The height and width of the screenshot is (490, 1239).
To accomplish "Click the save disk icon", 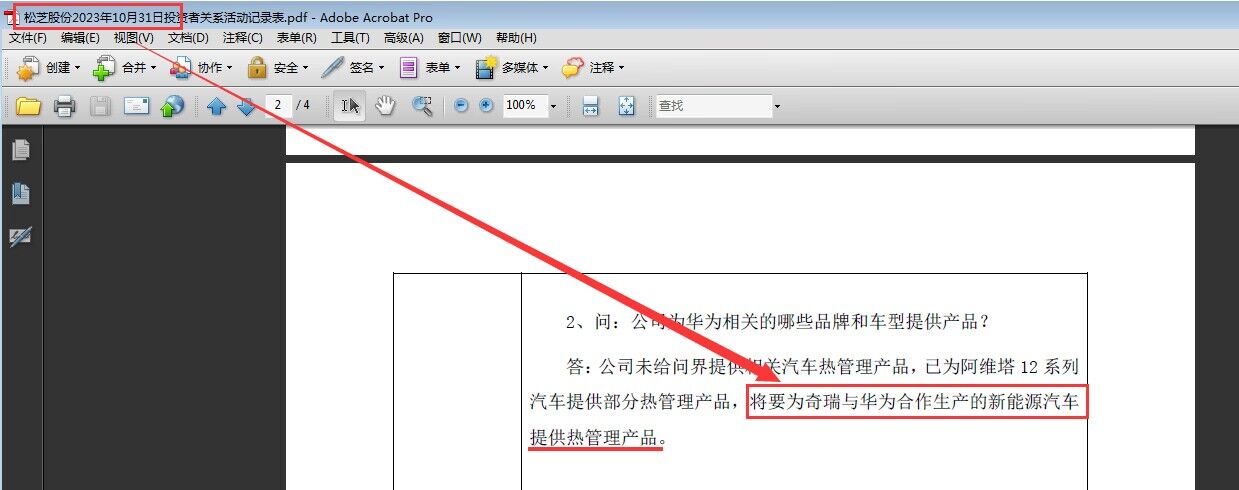I will click(x=100, y=106).
